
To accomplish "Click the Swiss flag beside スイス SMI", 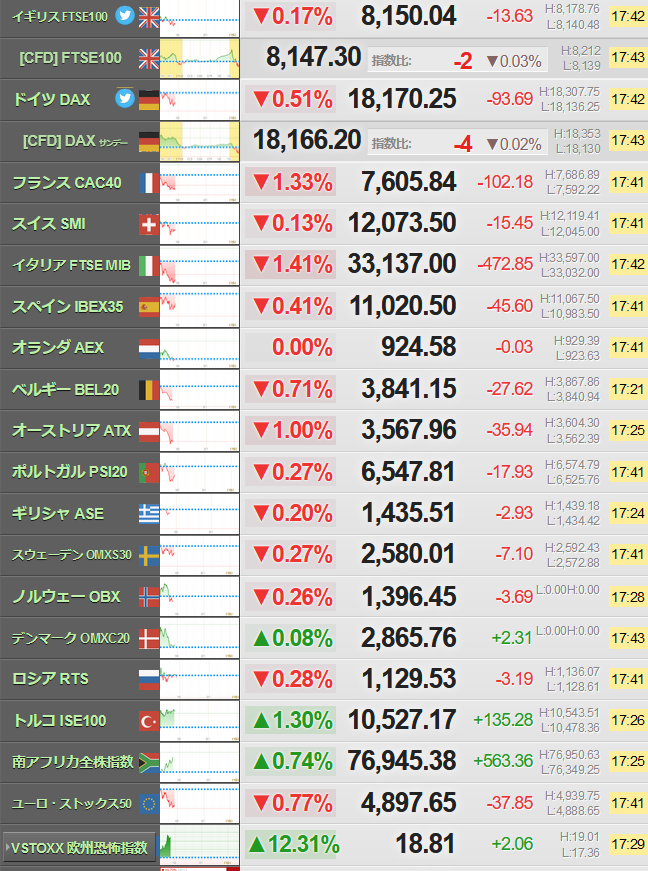I will (x=149, y=224).
